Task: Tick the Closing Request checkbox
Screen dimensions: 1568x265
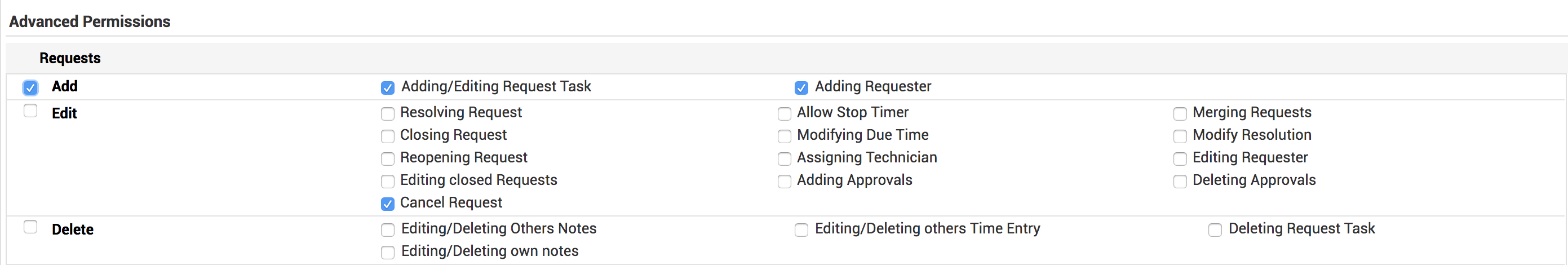Action: pyautogui.click(x=388, y=136)
